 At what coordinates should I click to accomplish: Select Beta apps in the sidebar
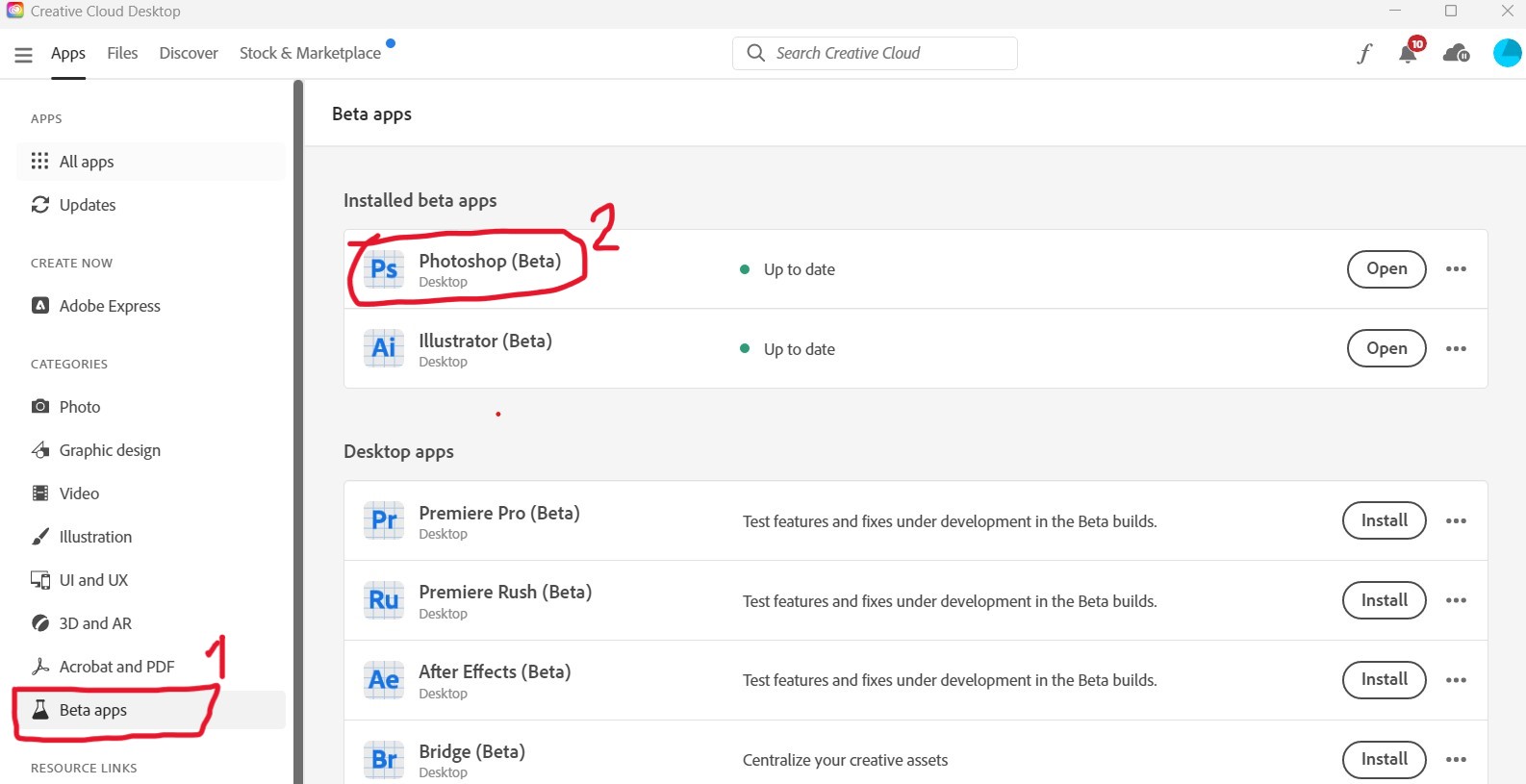click(x=93, y=710)
